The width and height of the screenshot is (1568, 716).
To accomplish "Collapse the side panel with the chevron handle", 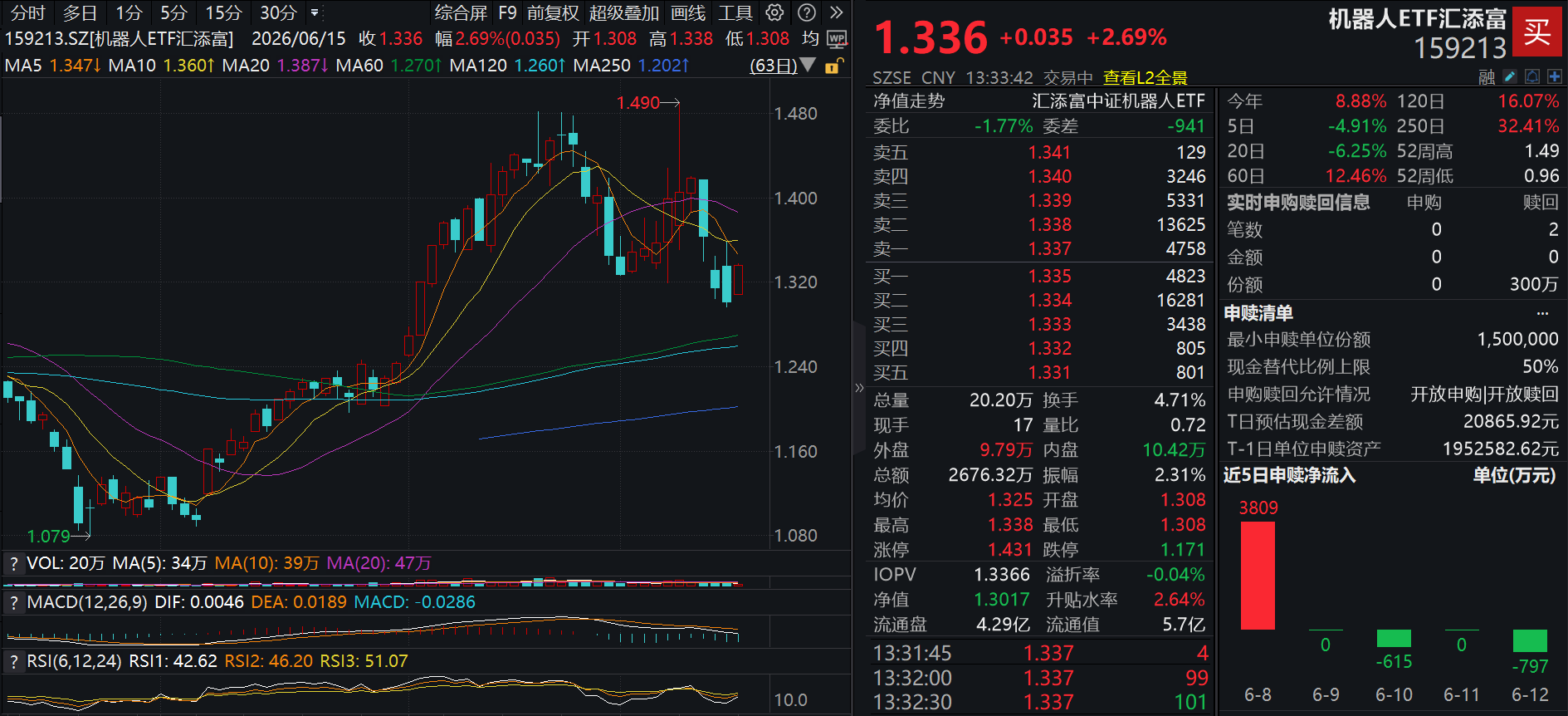I will [x=859, y=388].
